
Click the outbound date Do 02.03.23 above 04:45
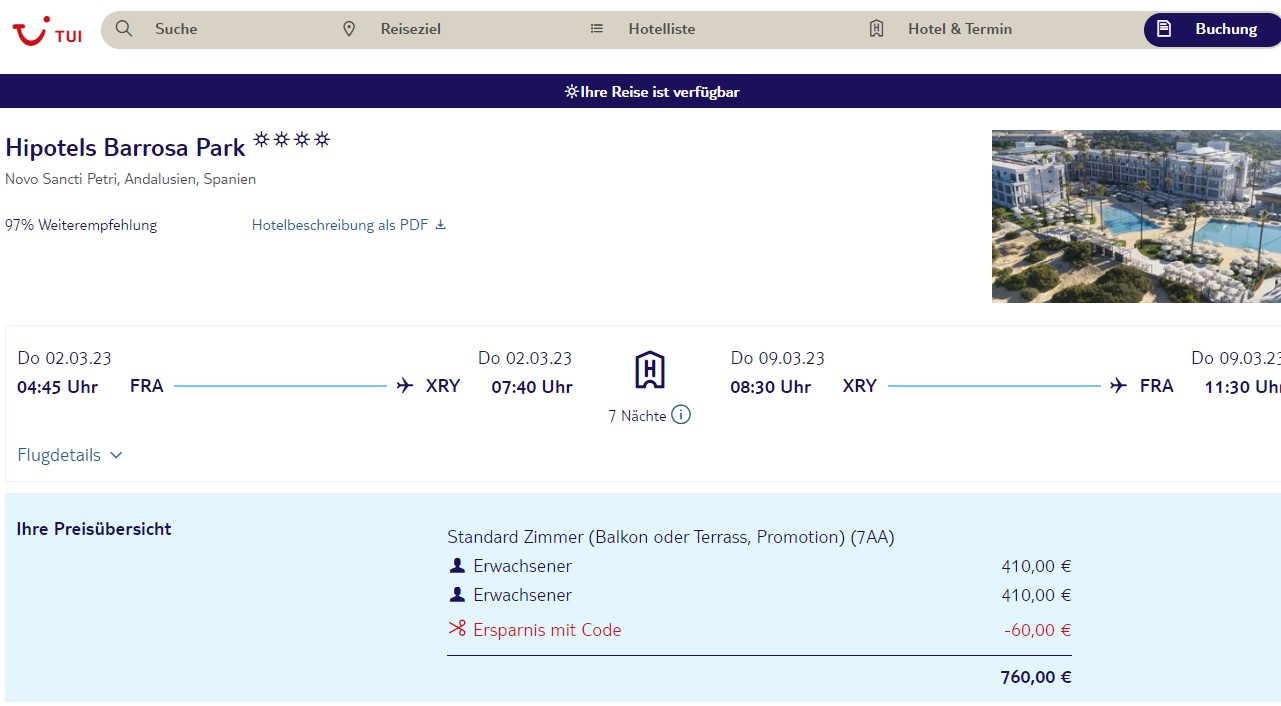point(64,358)
